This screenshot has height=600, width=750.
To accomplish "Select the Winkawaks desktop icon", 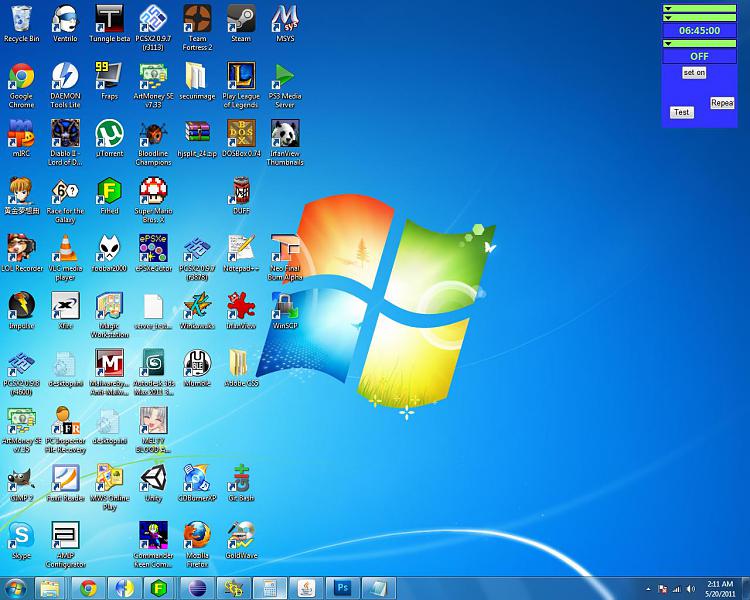I will tap(197, 311).
